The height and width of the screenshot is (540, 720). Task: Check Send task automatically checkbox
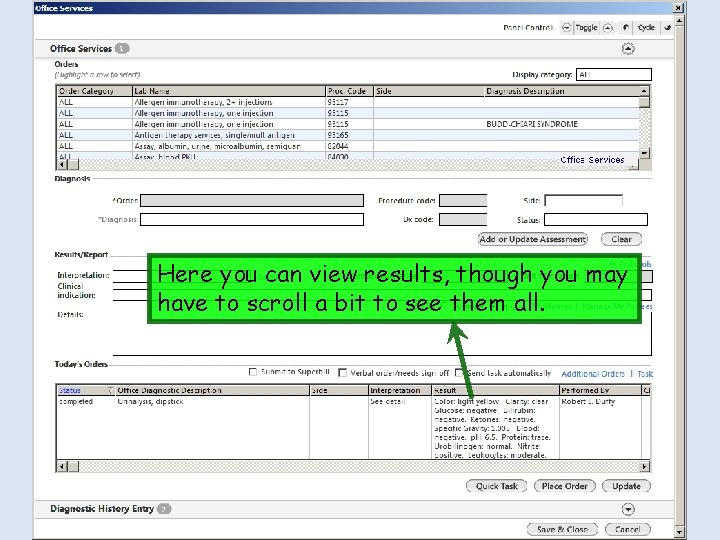(x=459, y=372)
